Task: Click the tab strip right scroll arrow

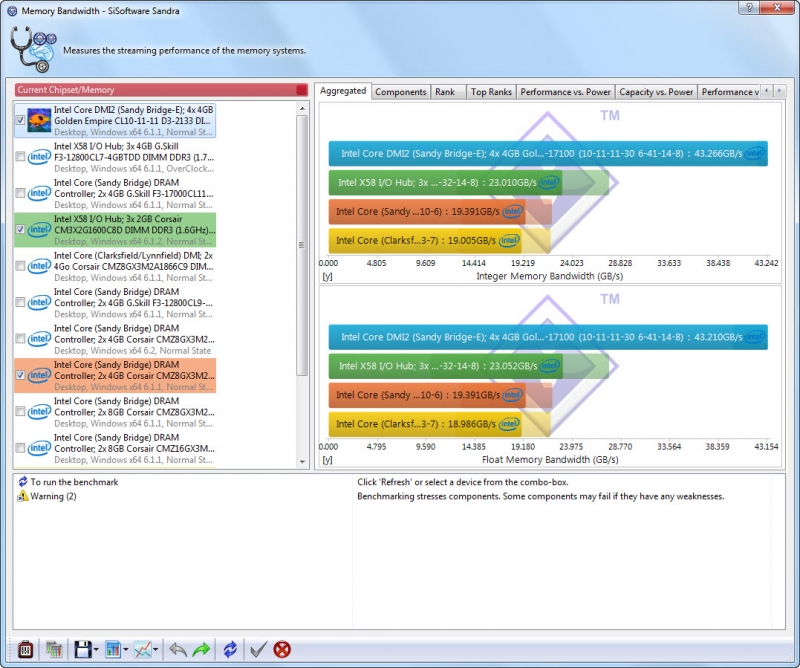Action: pyautogui.click(x=779, y=91)
